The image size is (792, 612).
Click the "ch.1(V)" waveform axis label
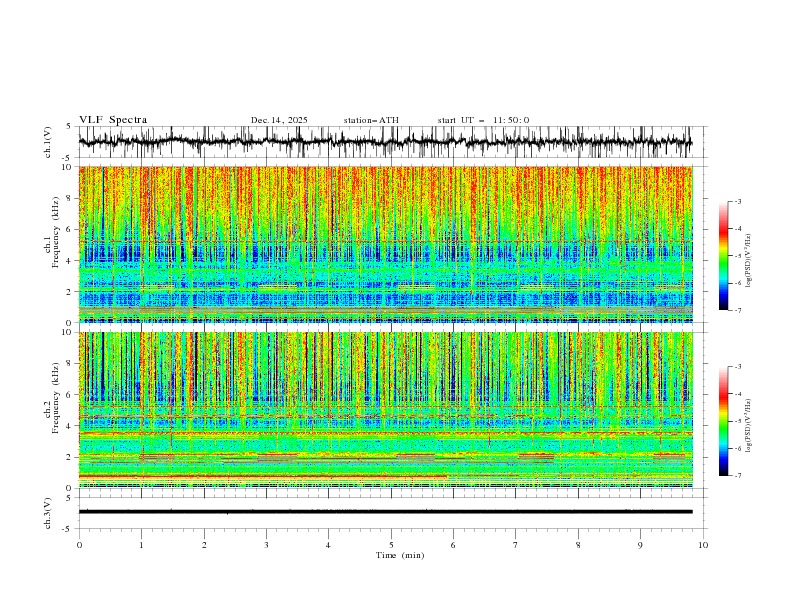tap(48, 142)
